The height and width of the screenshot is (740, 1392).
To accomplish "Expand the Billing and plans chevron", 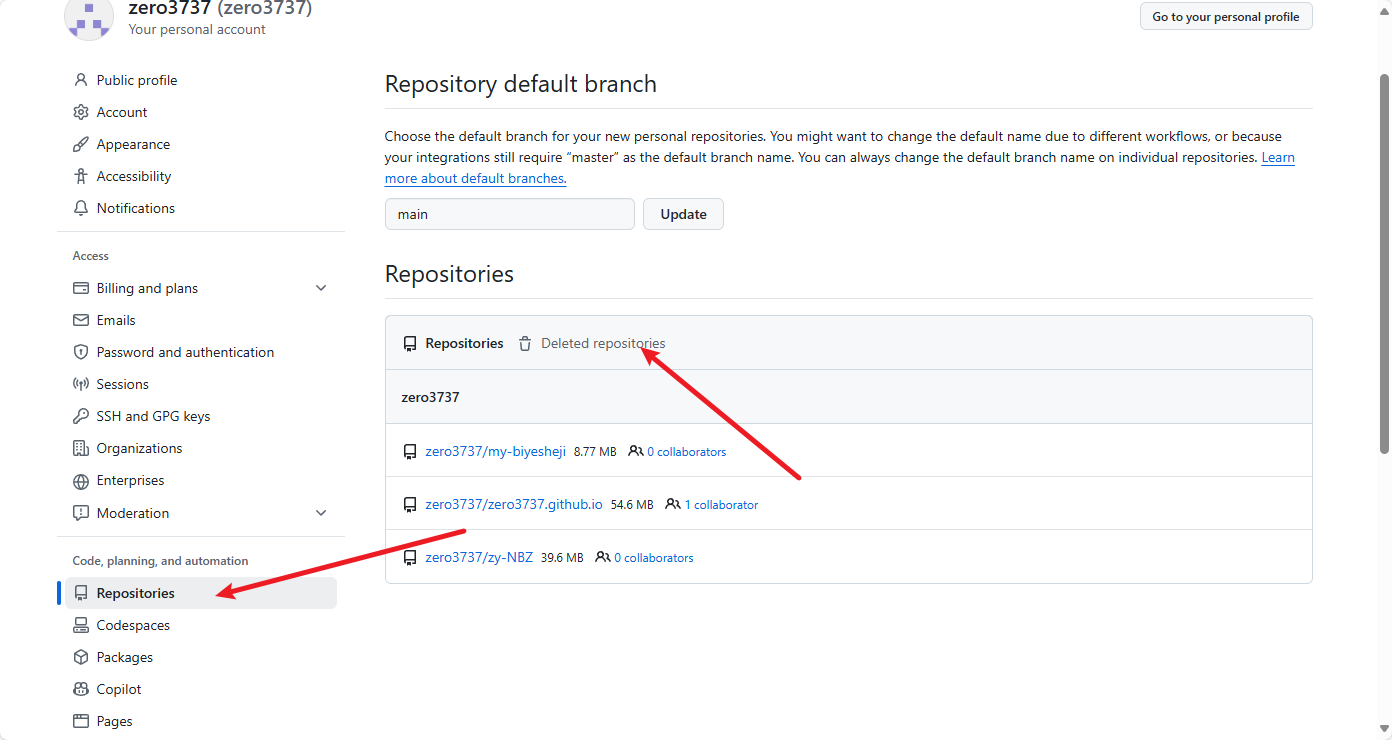I will (x=321, y=288).
